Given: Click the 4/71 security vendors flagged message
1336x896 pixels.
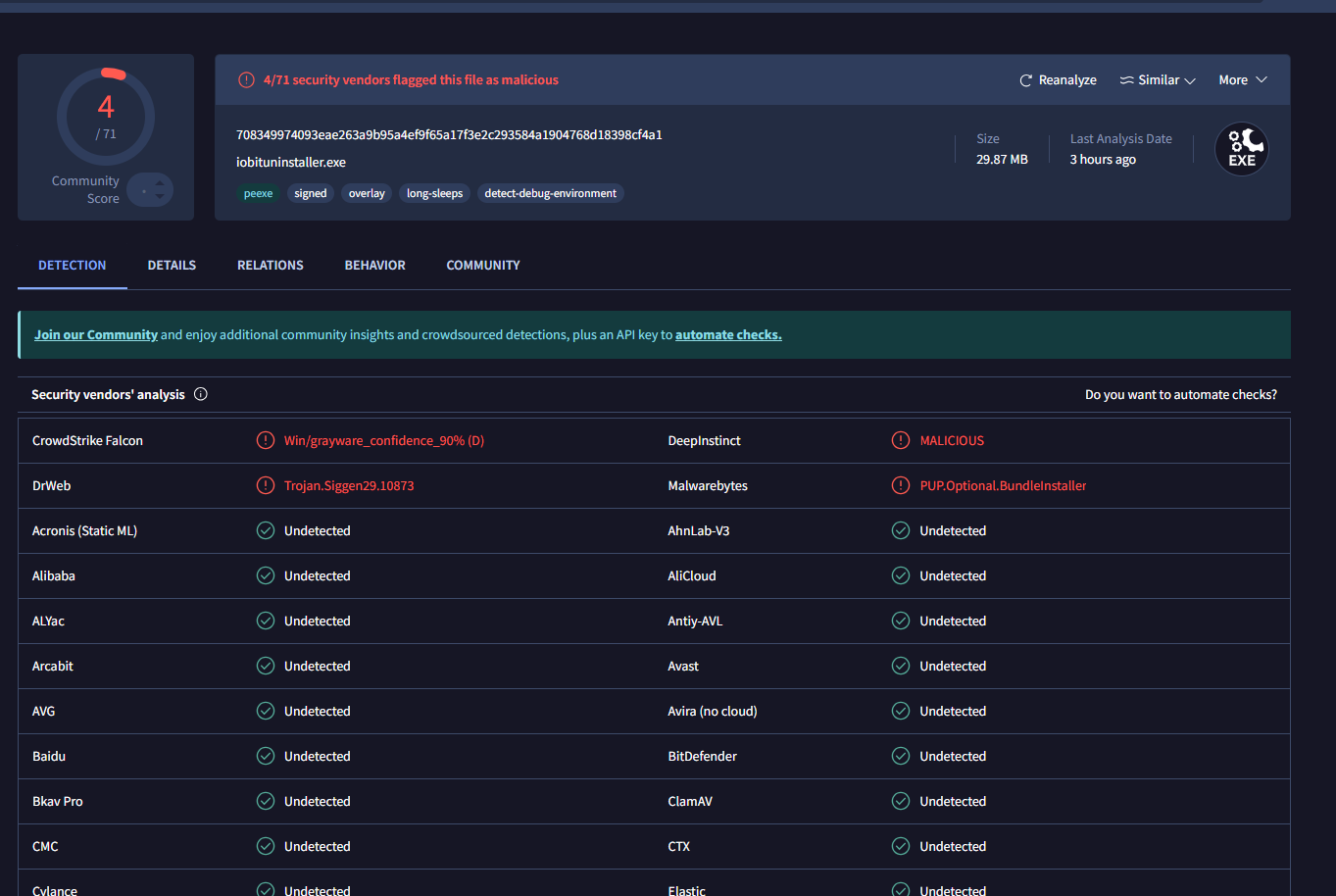Looking at the screenshot, I should [x=411, y=80].
